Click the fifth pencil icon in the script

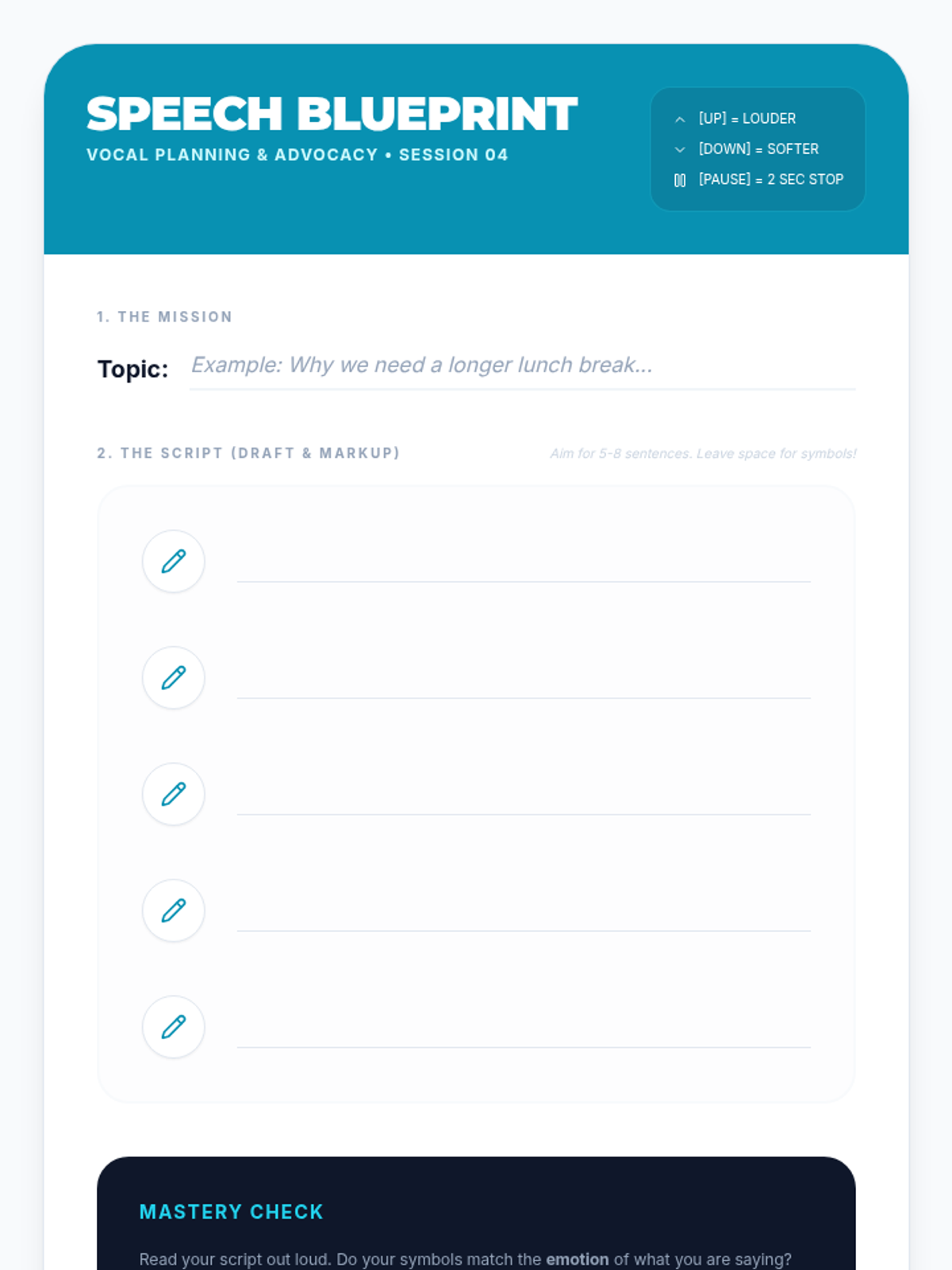click(174, 1026)
